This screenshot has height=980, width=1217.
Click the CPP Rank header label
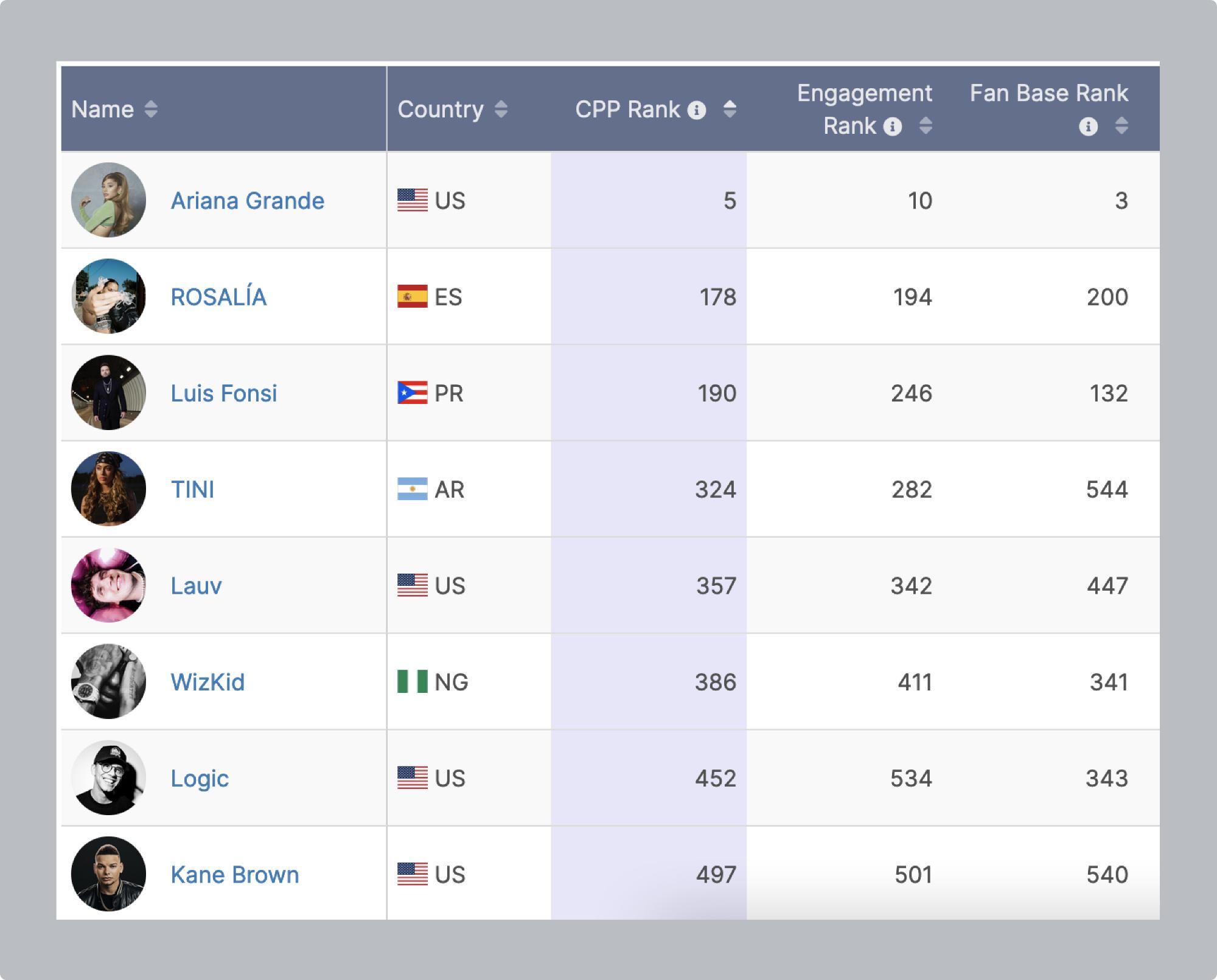coord(627,109)
